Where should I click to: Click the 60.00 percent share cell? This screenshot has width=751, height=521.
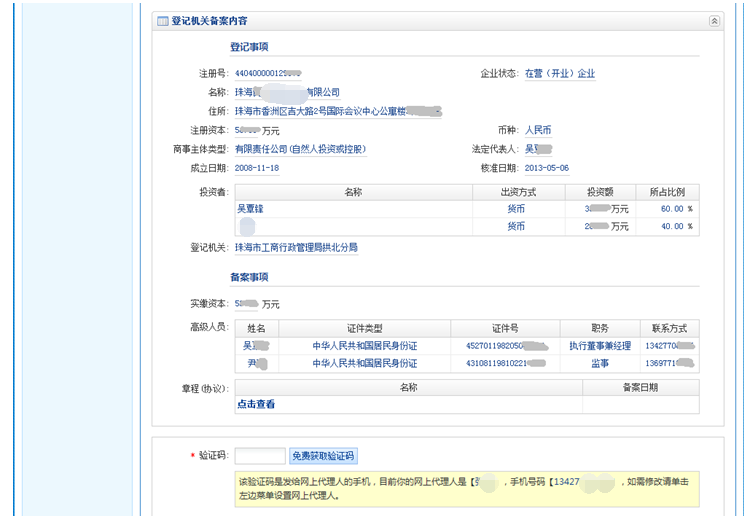[x=671, y=210]
